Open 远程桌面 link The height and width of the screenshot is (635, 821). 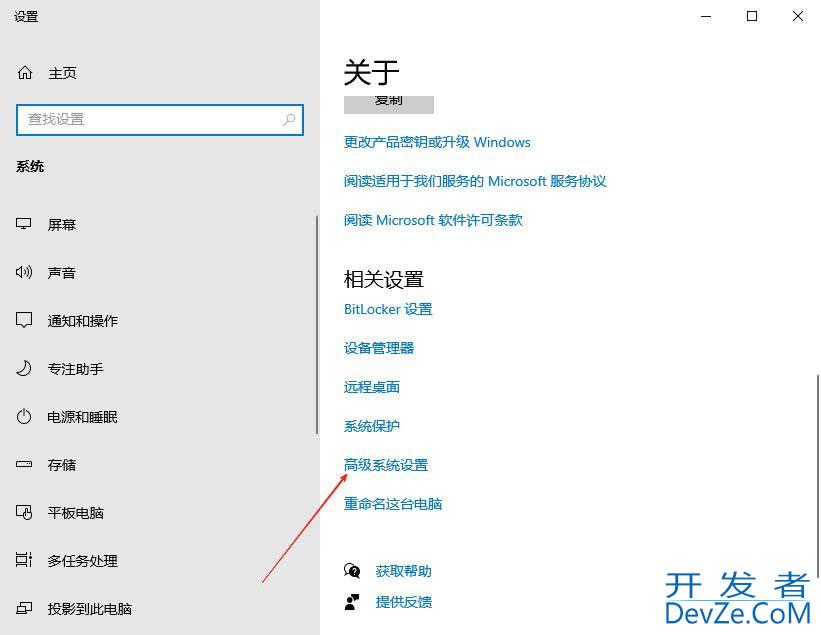point(372,387)
